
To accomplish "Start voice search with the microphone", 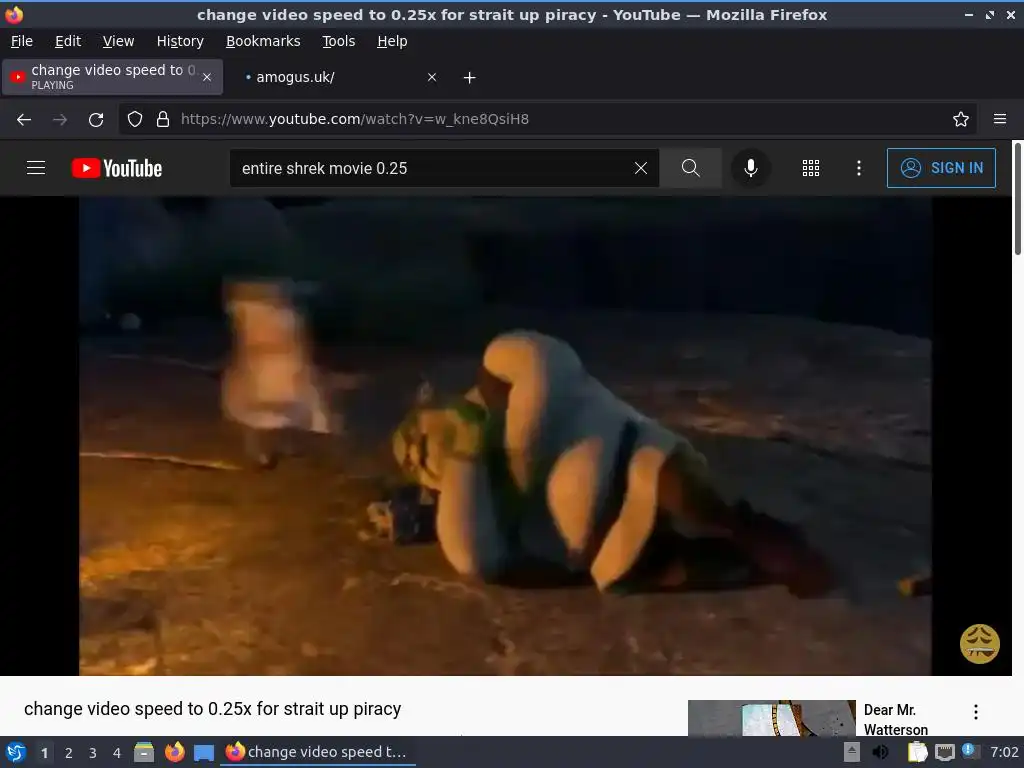I will tap(751, 168).
